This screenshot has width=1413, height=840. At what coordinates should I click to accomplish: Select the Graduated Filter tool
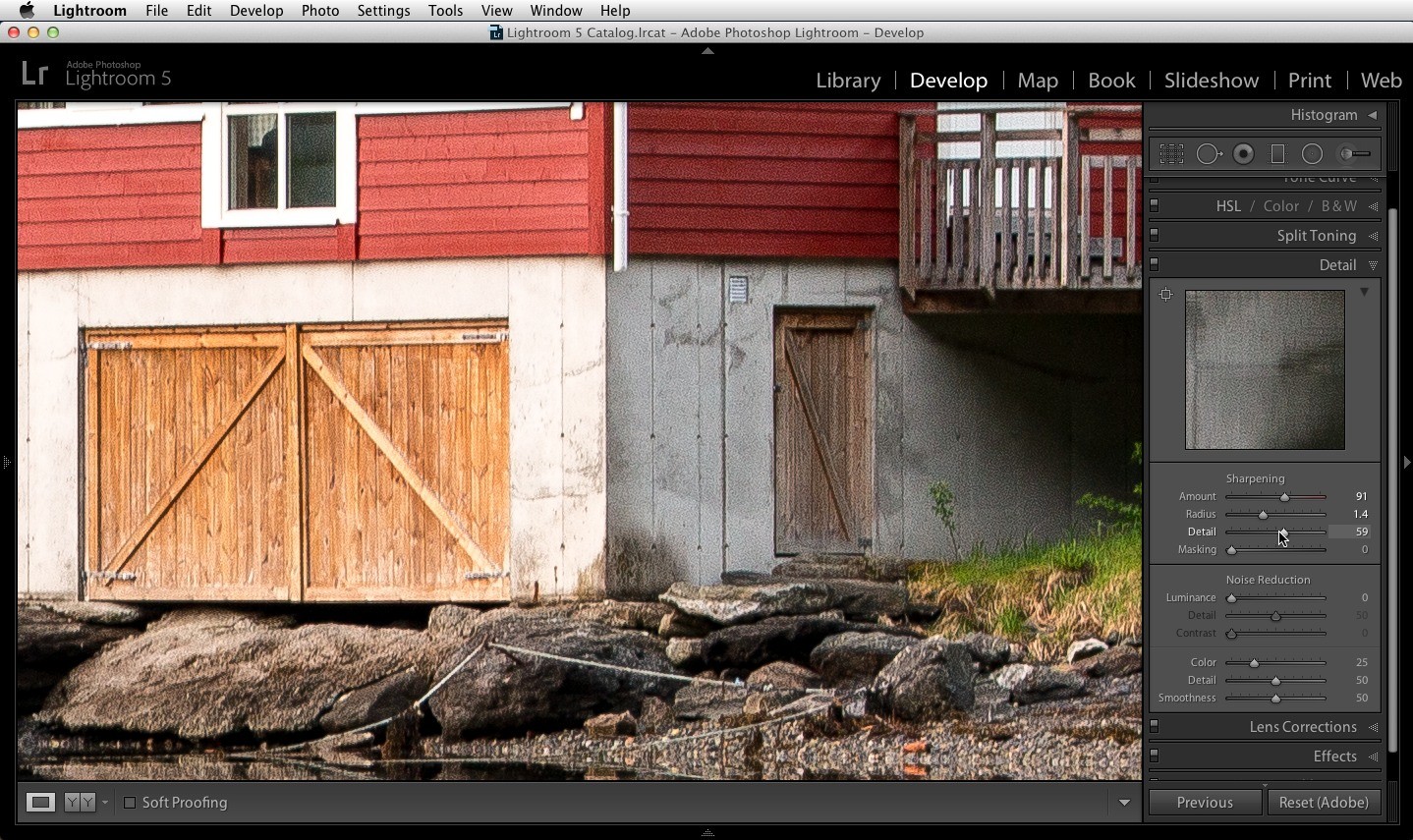click(x=1277, y=154)
